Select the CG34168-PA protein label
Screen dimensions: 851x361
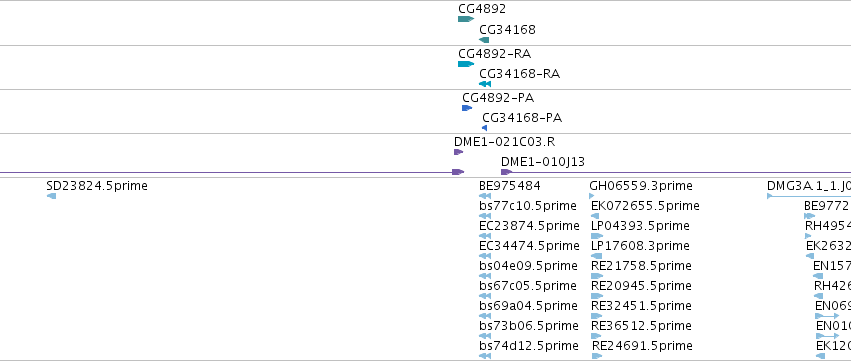click(522, 118)
